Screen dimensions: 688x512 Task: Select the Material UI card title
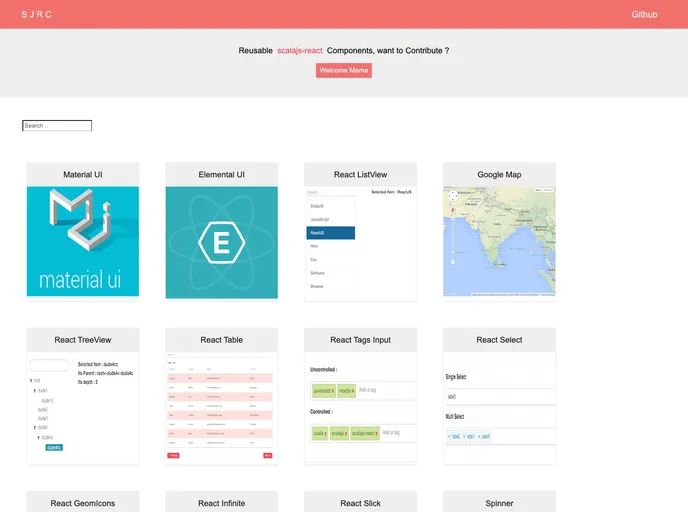coord(83,175)
